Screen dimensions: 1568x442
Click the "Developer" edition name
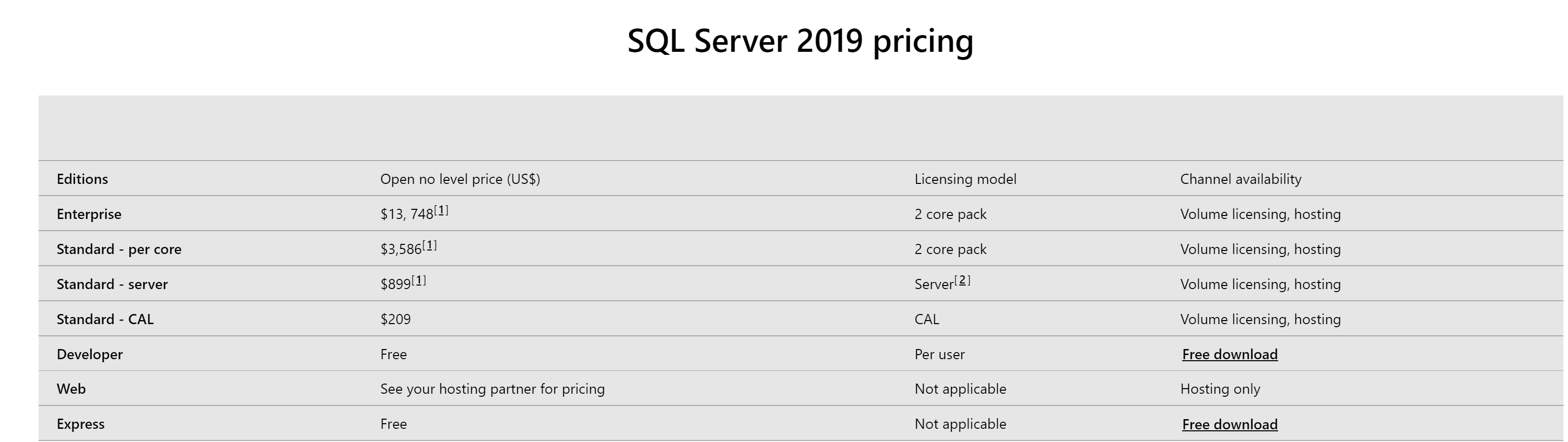[89, 354]
